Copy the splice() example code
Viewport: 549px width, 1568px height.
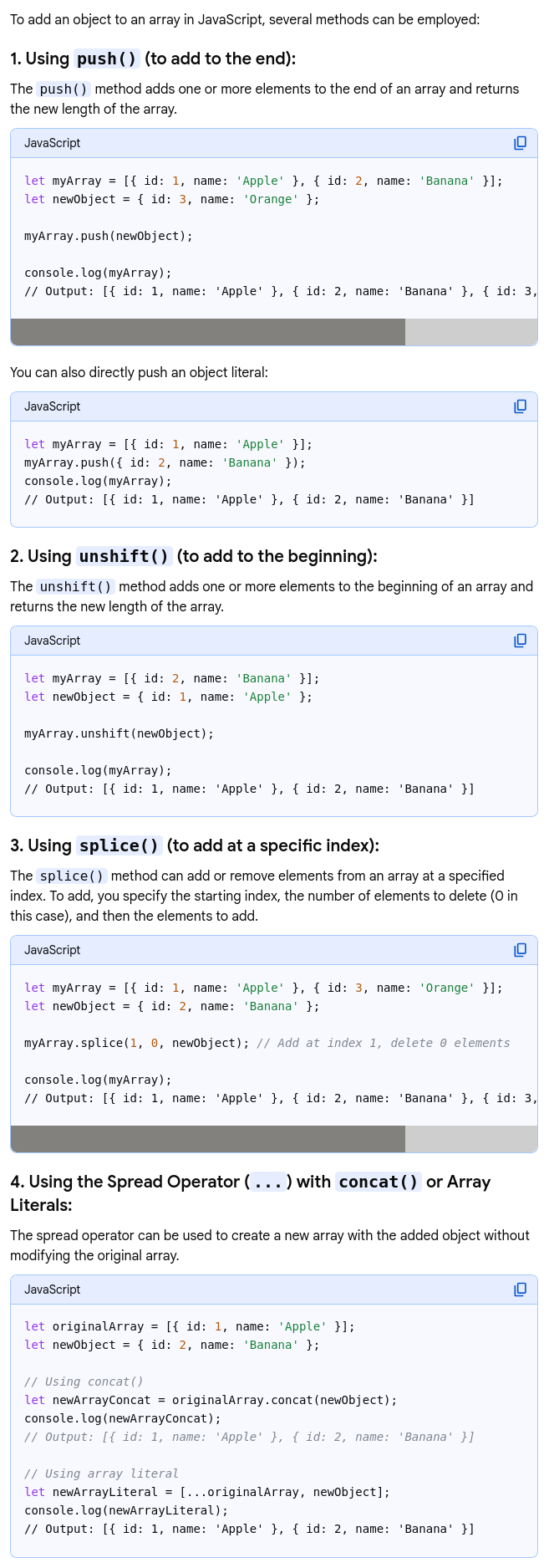tap(520, 950)
